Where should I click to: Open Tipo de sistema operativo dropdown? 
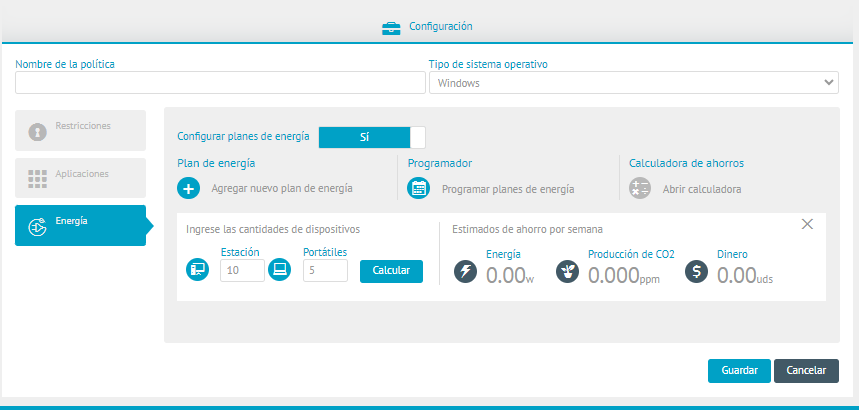tap(634, 83)
